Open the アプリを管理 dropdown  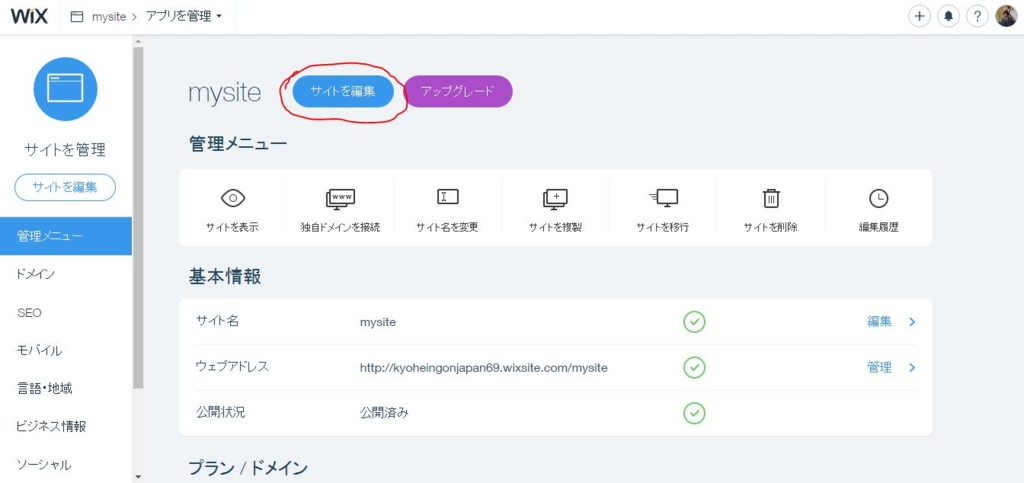pos(184,17)
